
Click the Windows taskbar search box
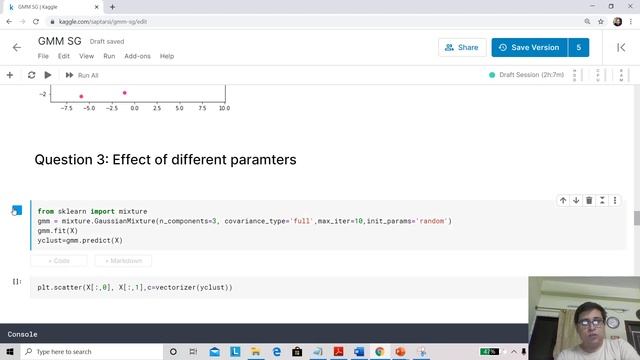(92, 351)
